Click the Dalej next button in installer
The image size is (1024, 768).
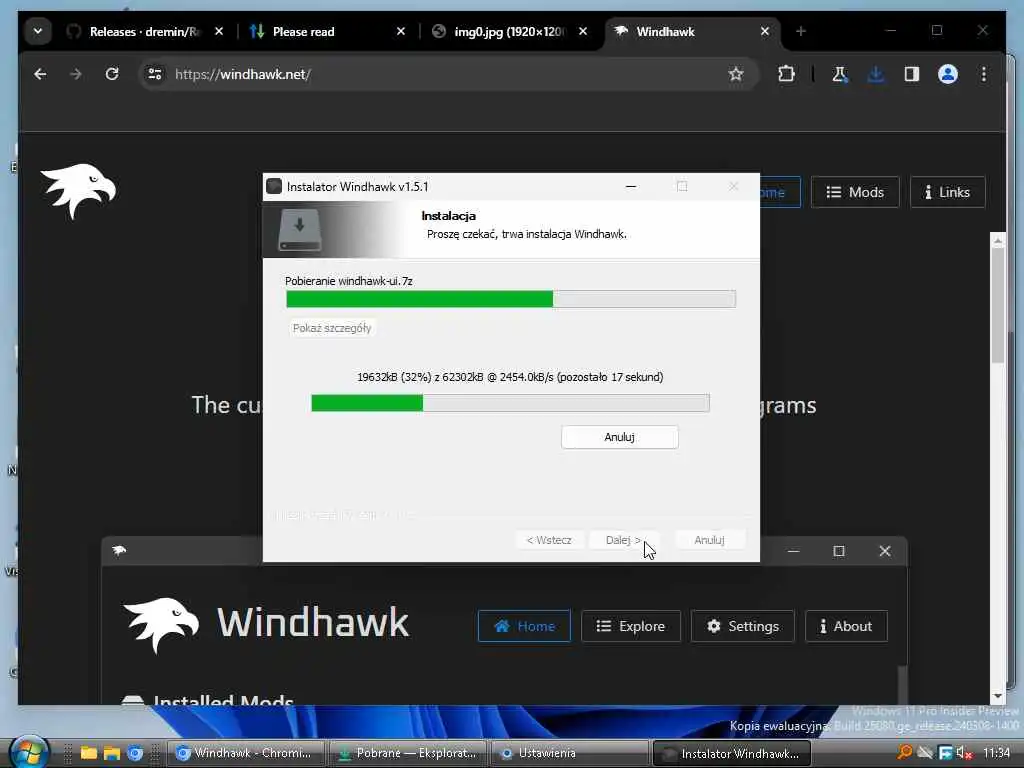pyautogui.click(x=623, y=540)
